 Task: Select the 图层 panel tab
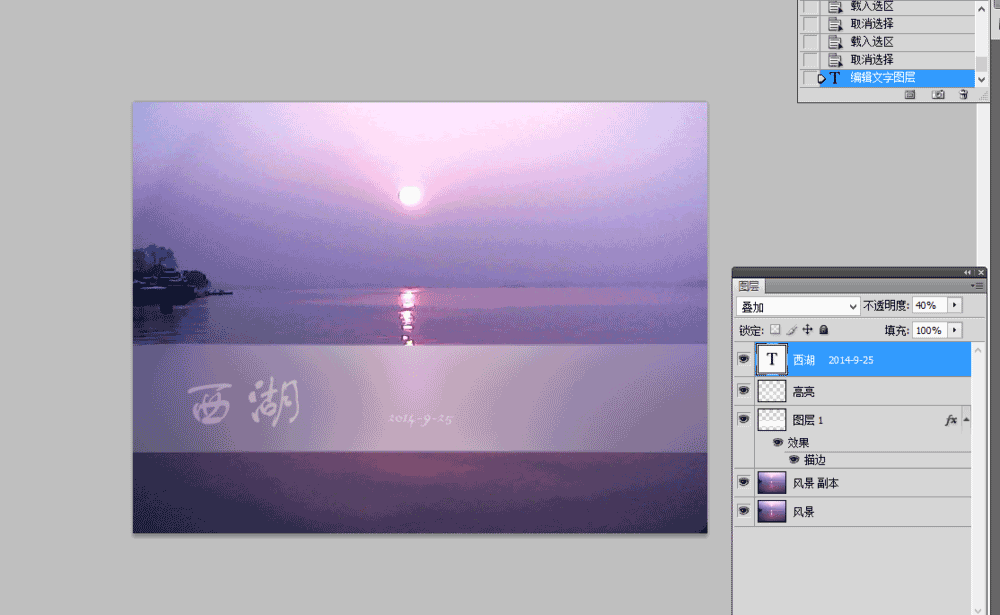click(749, 286)
